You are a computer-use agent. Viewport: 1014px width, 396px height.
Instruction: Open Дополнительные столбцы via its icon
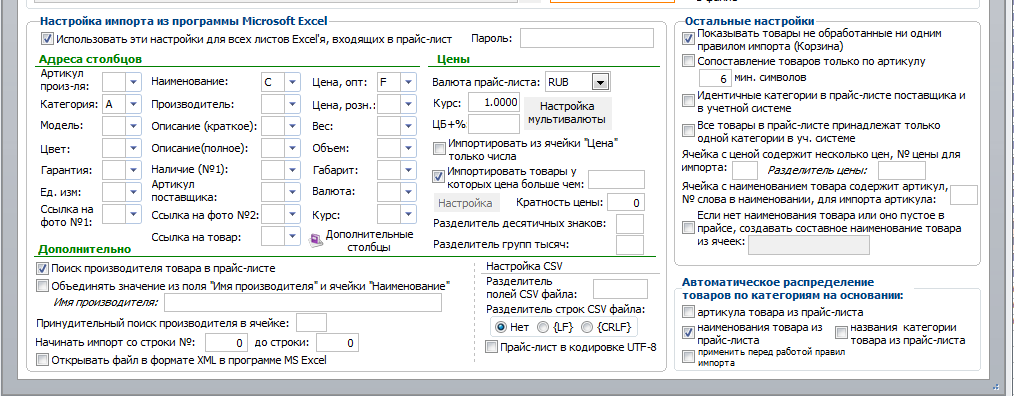coord(316,240)
